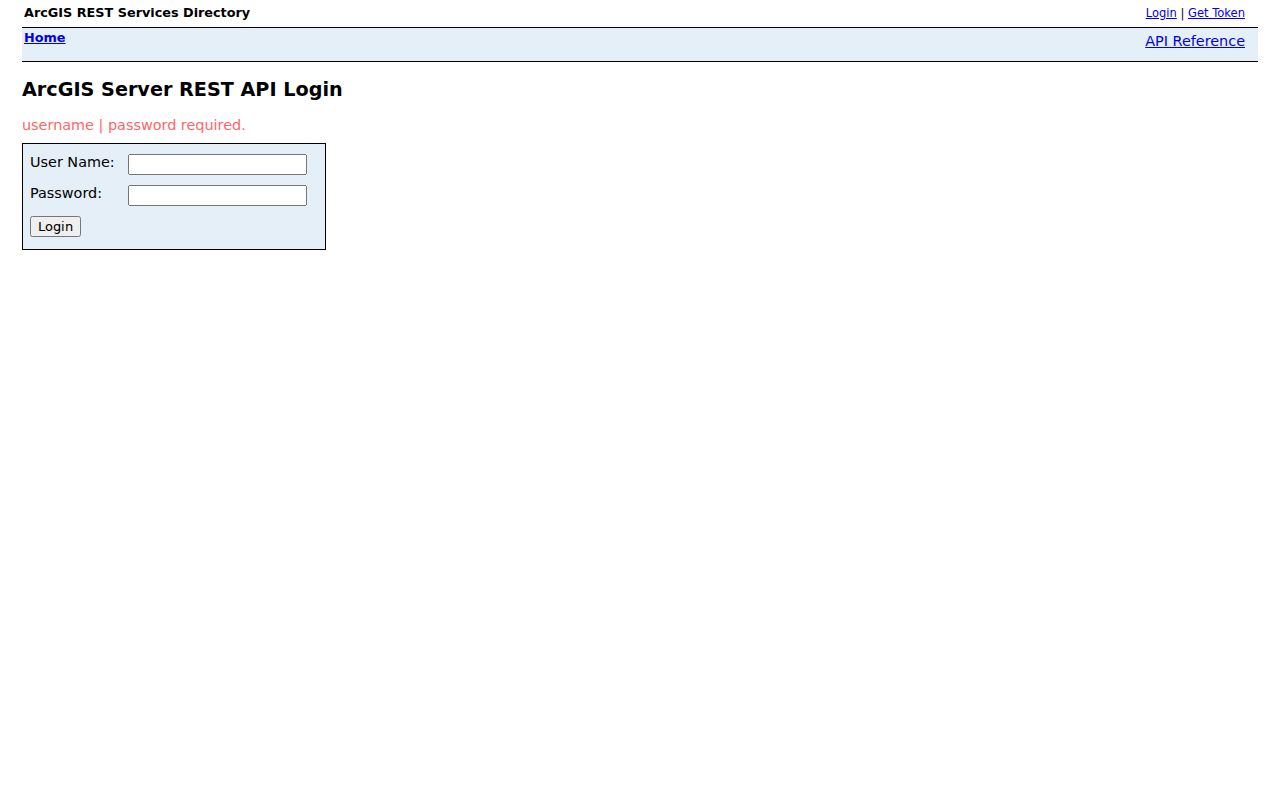Click the 'ArcGIS Server REST API Login' heading
1280x800 pixels.
(x=182, y=89)
